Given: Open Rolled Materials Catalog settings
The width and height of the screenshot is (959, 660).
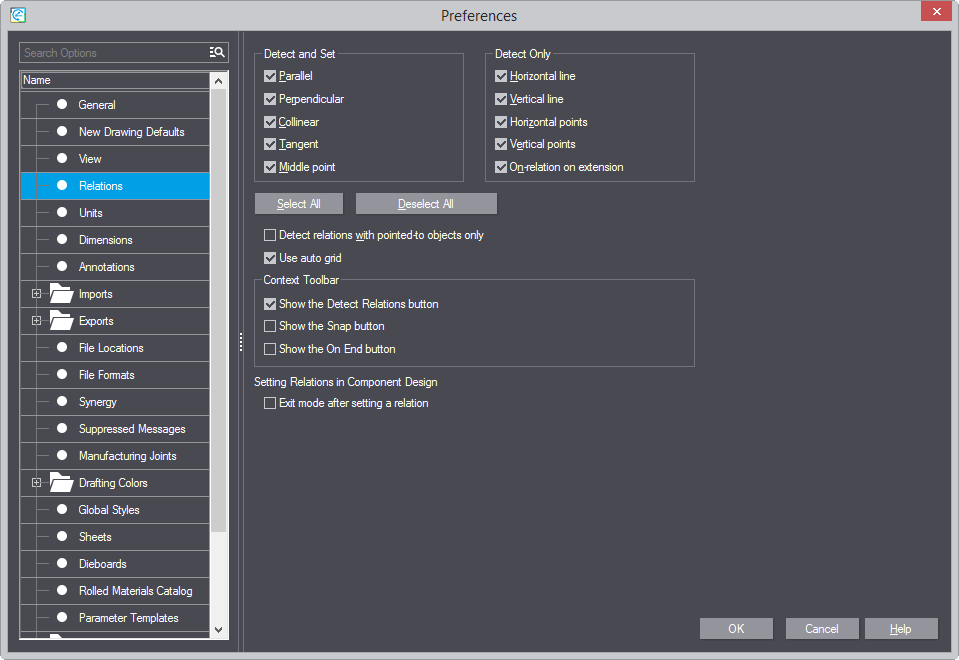Looking at the screenshot, I should 115,591.
